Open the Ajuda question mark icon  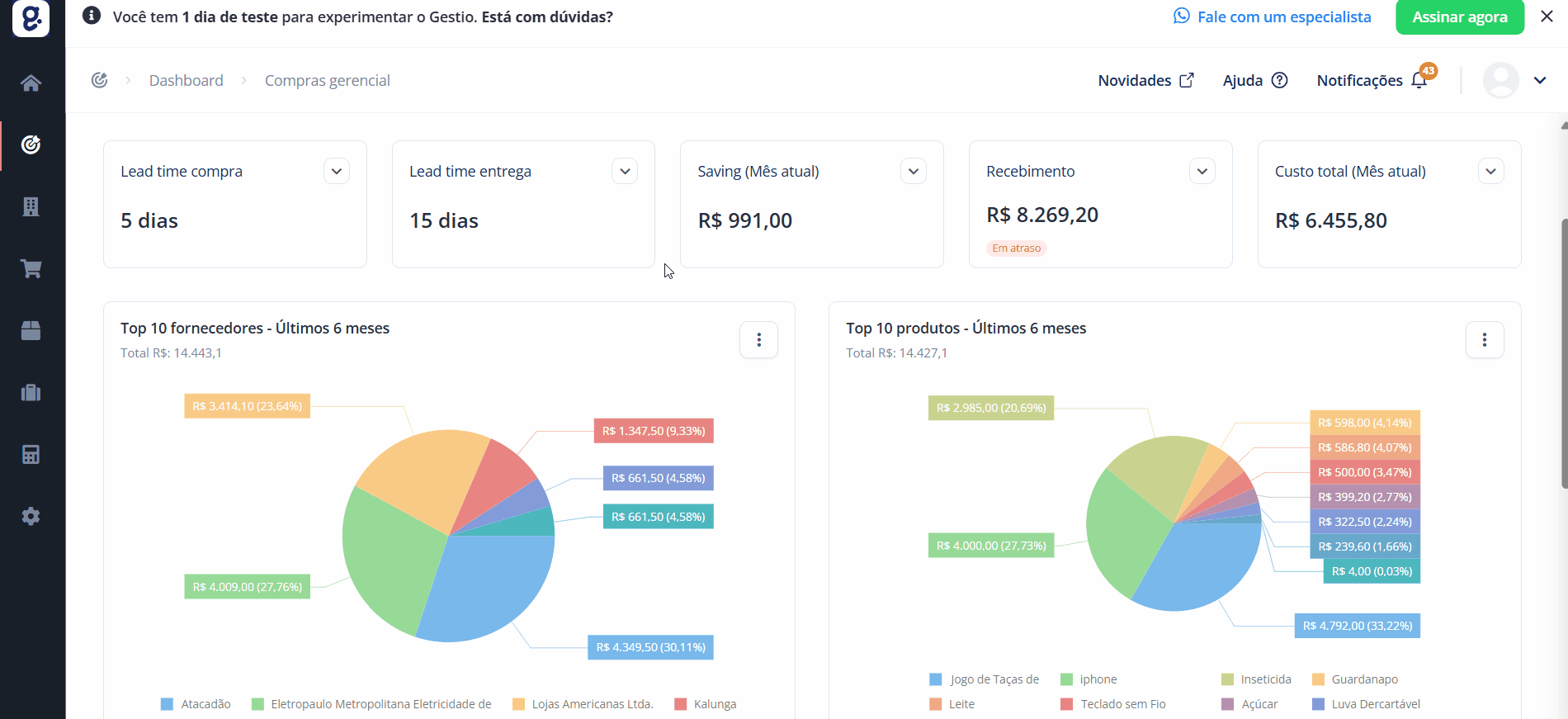point(1279,80)
